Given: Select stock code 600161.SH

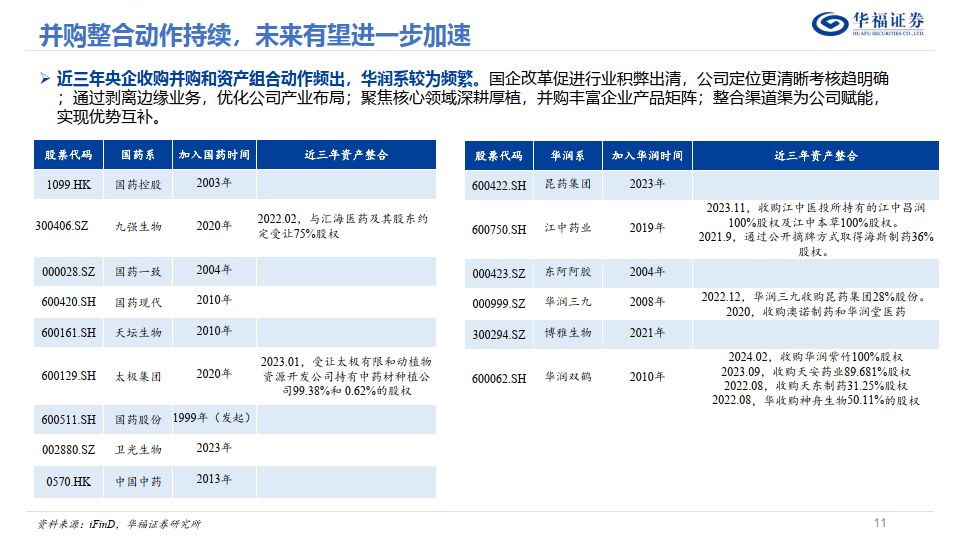Looking at the screenshot, I should (69, 332).
